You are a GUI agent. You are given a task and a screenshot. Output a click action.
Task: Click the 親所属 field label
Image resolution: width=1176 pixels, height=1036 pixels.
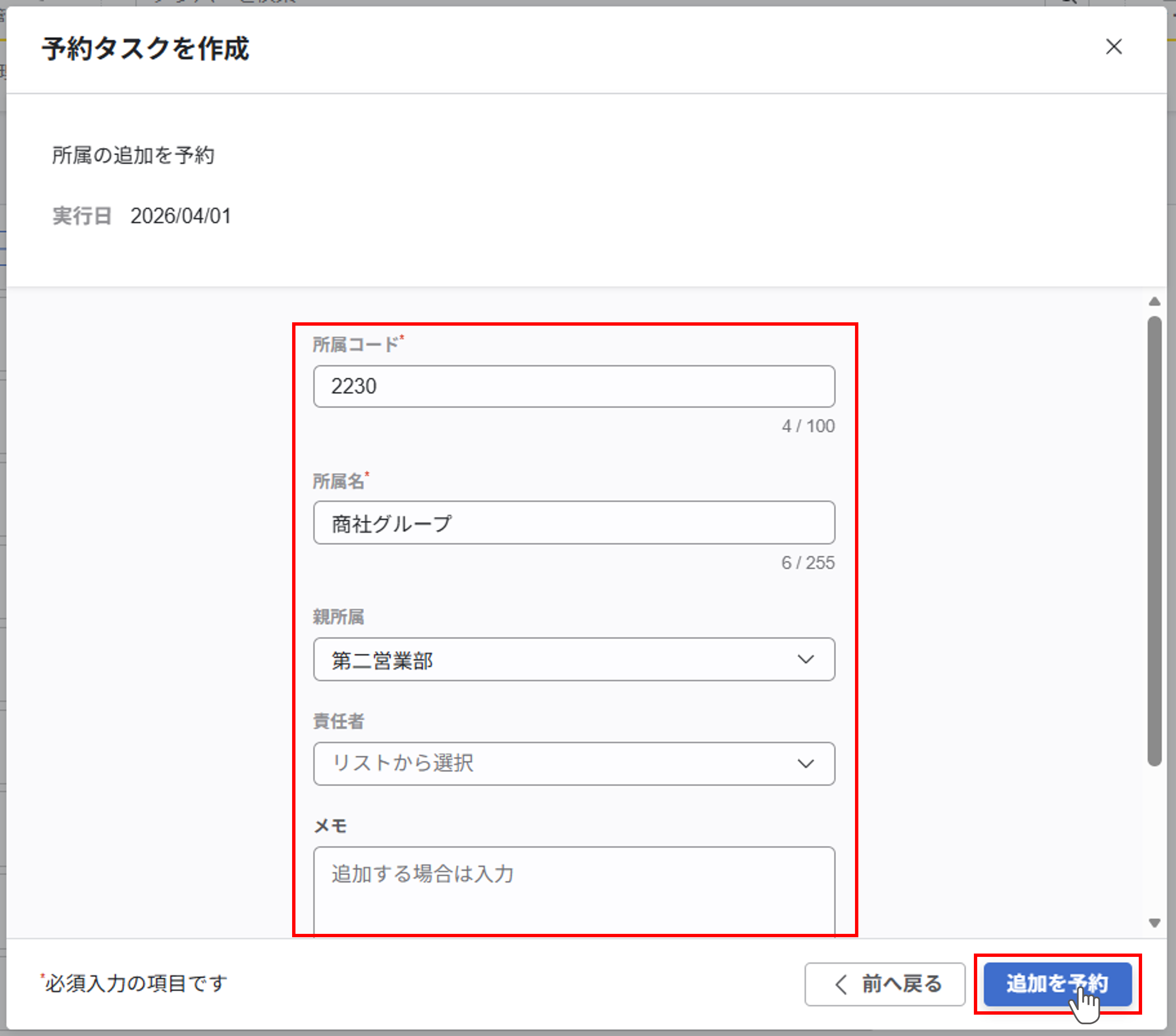click(x=338, y=617)
